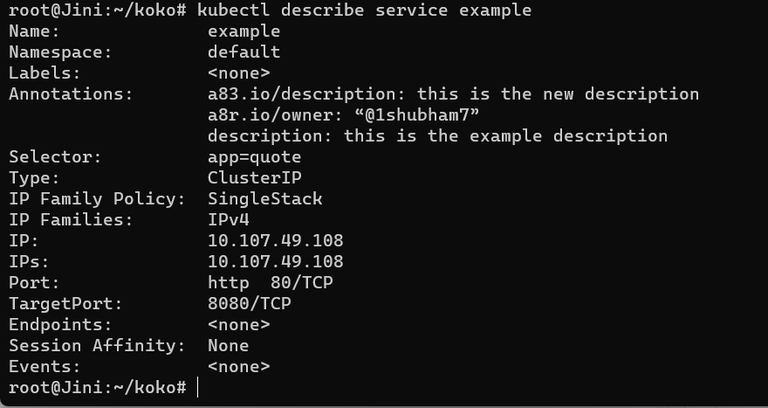Click the terminal cursor at the last prompt

pyautogui.click(x=198, y=387)
